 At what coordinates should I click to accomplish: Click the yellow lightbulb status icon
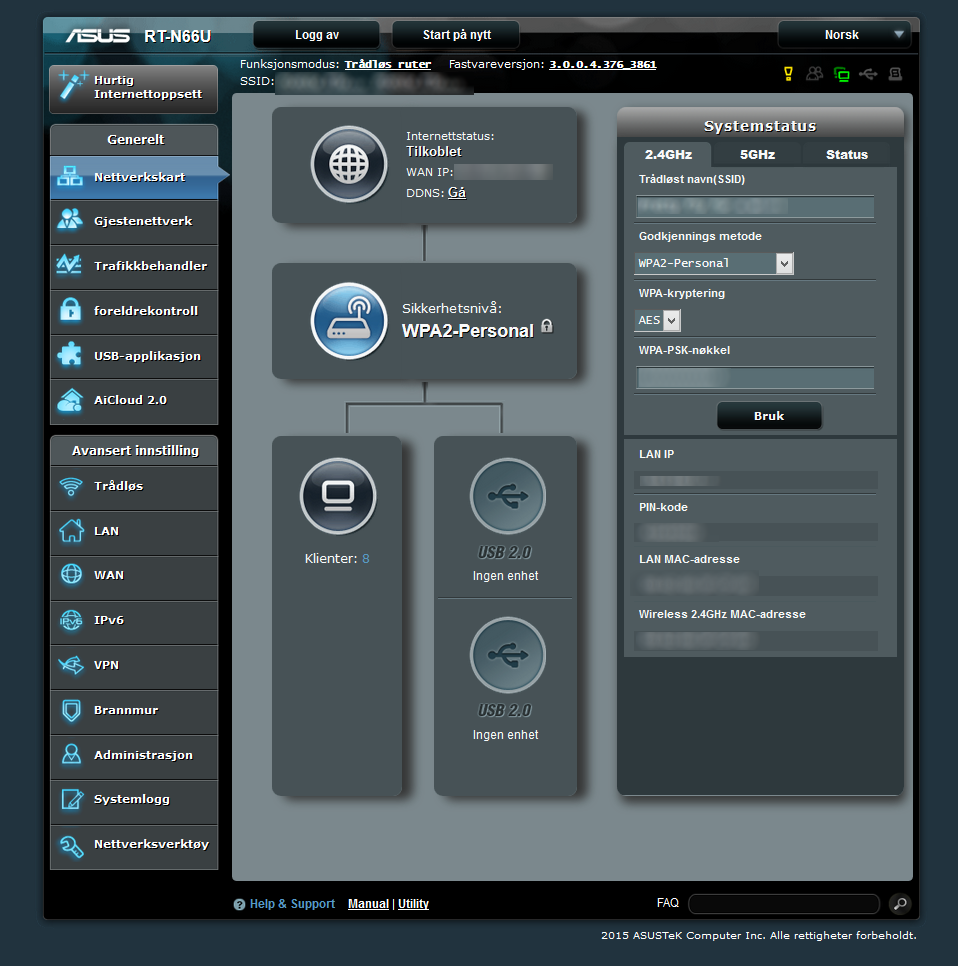point(788,75)
